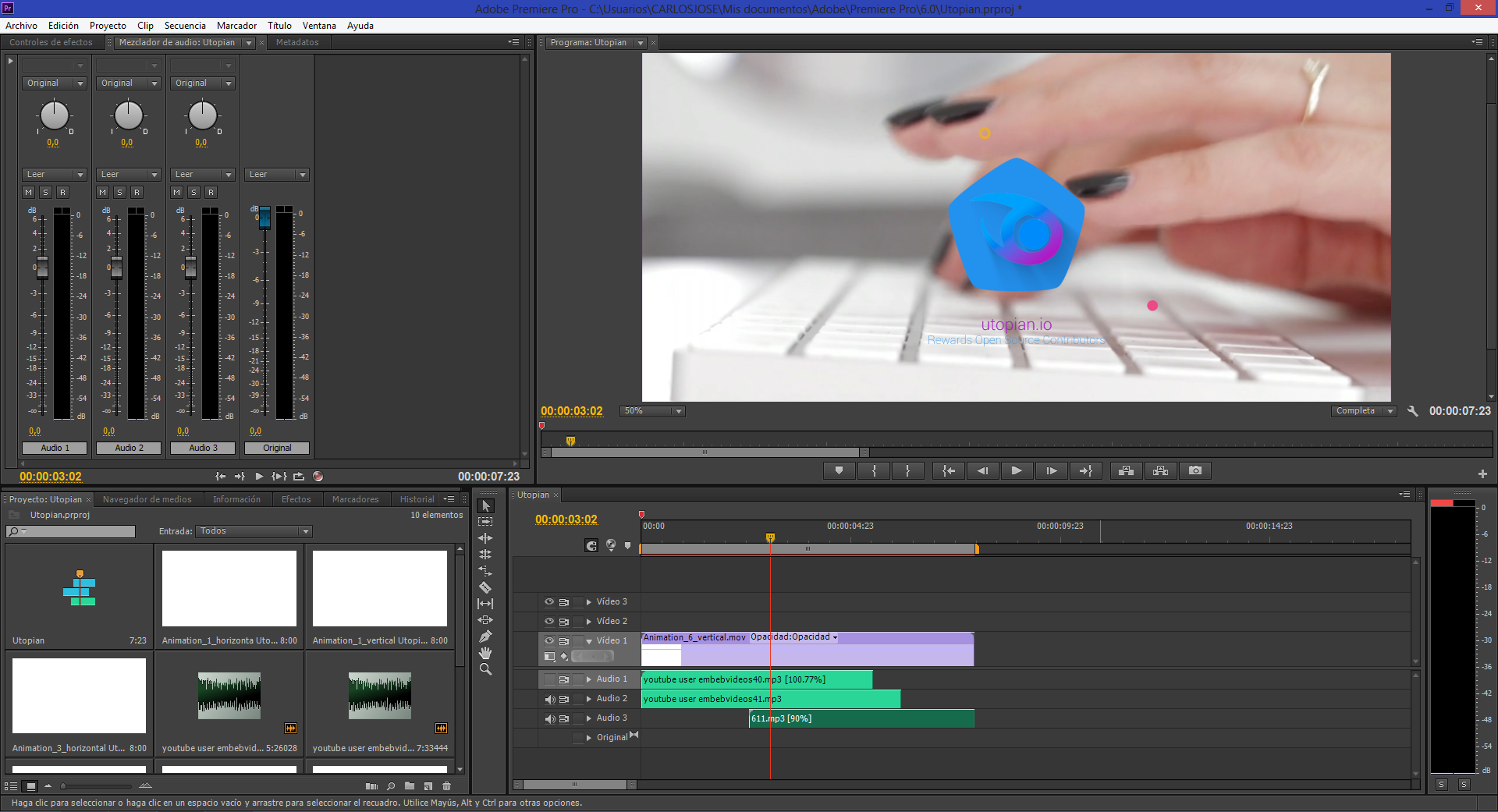
Task: Switch to the Efectos tab
Action: (296, 499)
